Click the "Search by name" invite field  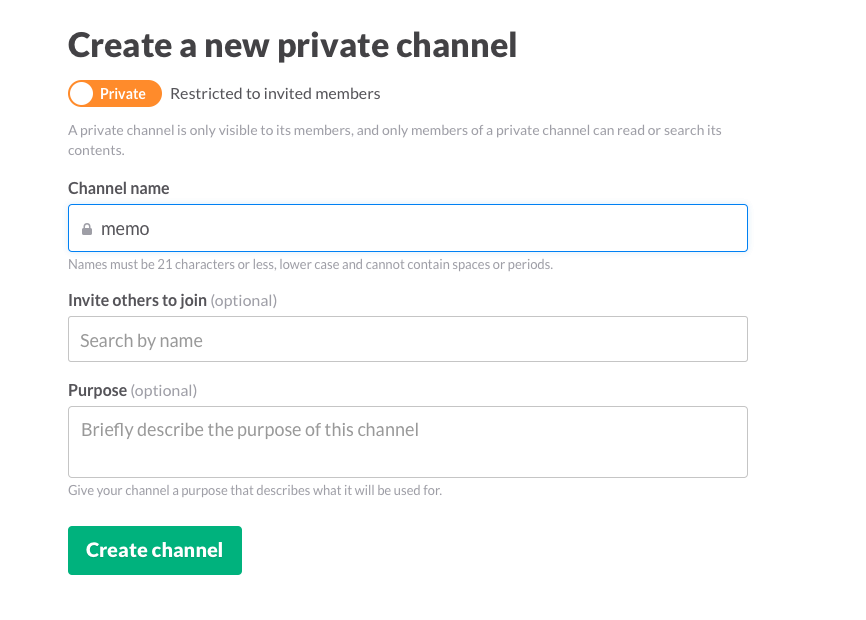(407, 340)
